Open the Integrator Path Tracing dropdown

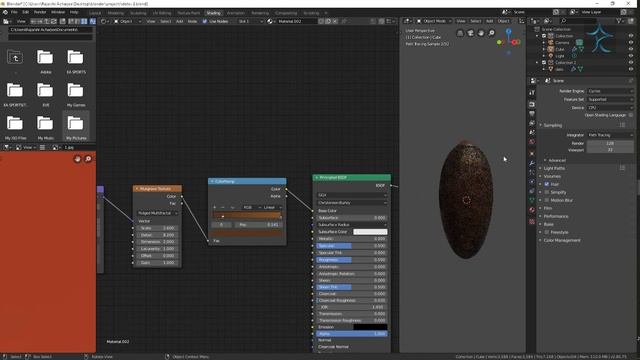tap(610, 135)
